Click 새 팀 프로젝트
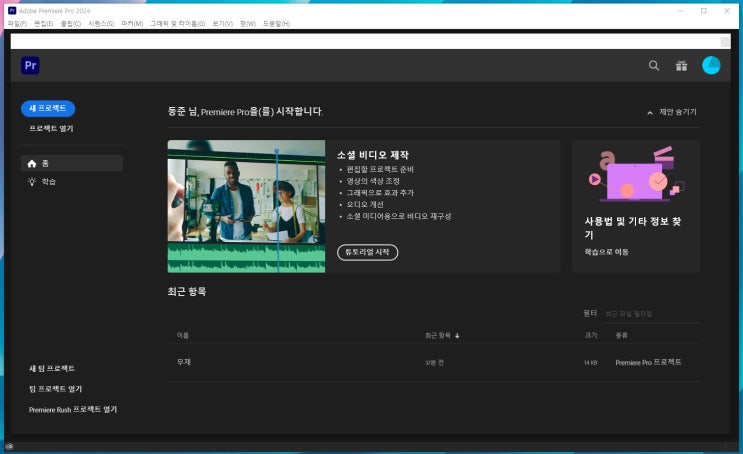The width and height of the screenshot is (743, 454). 52,368
